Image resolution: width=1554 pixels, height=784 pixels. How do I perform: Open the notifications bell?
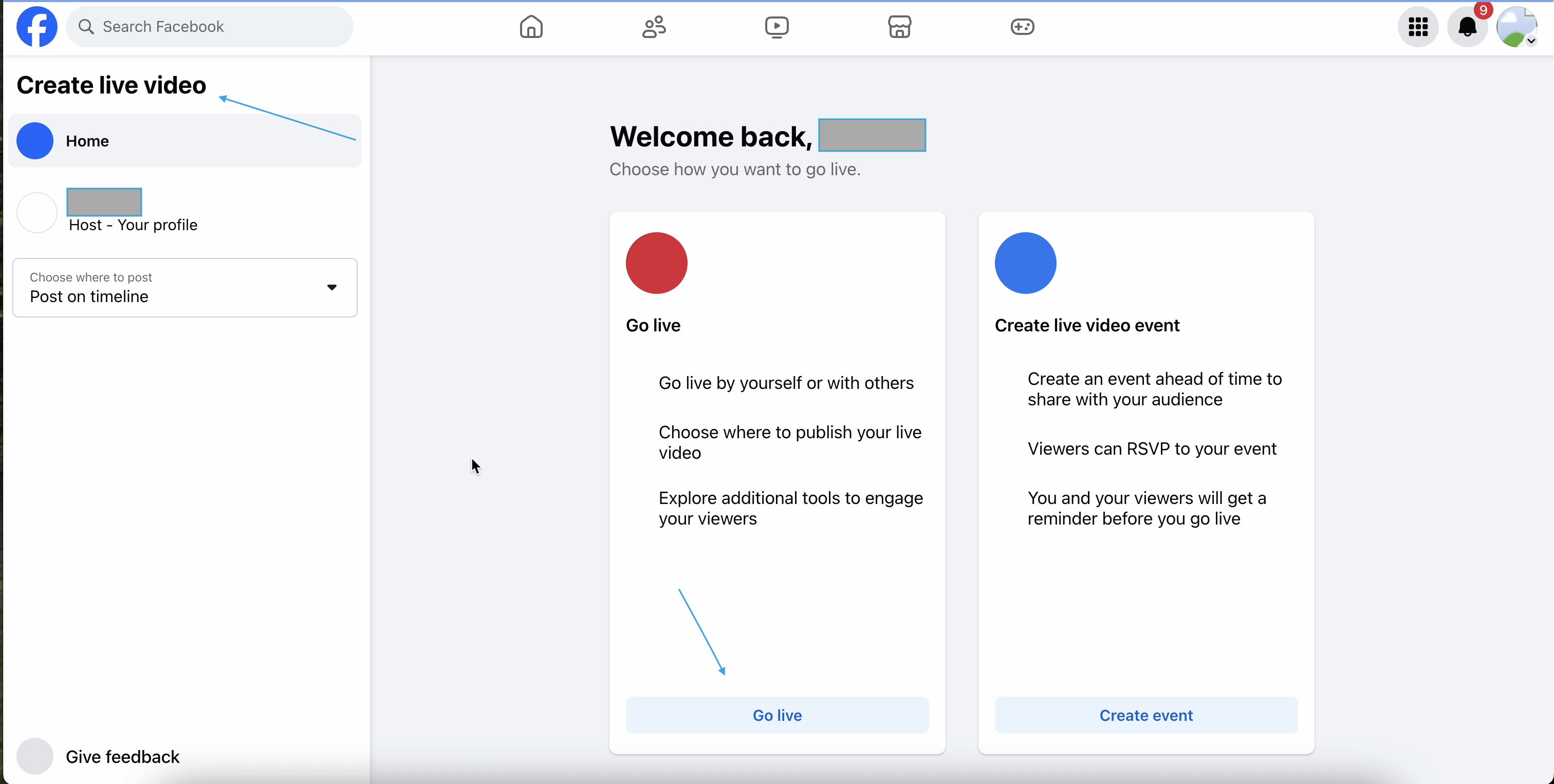(1467, 27)
